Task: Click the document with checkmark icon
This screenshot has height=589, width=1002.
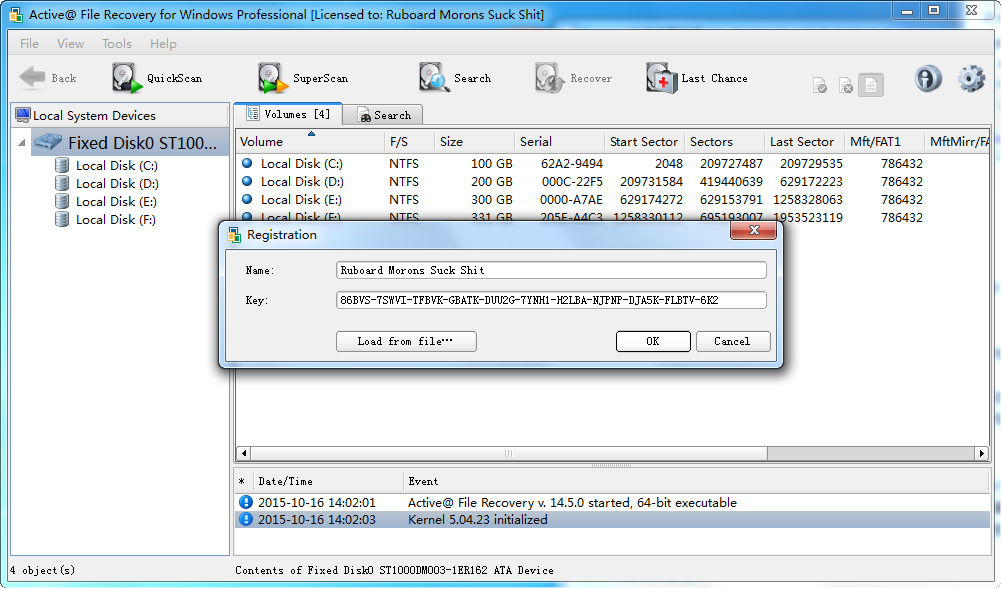Action: [819, 86]
